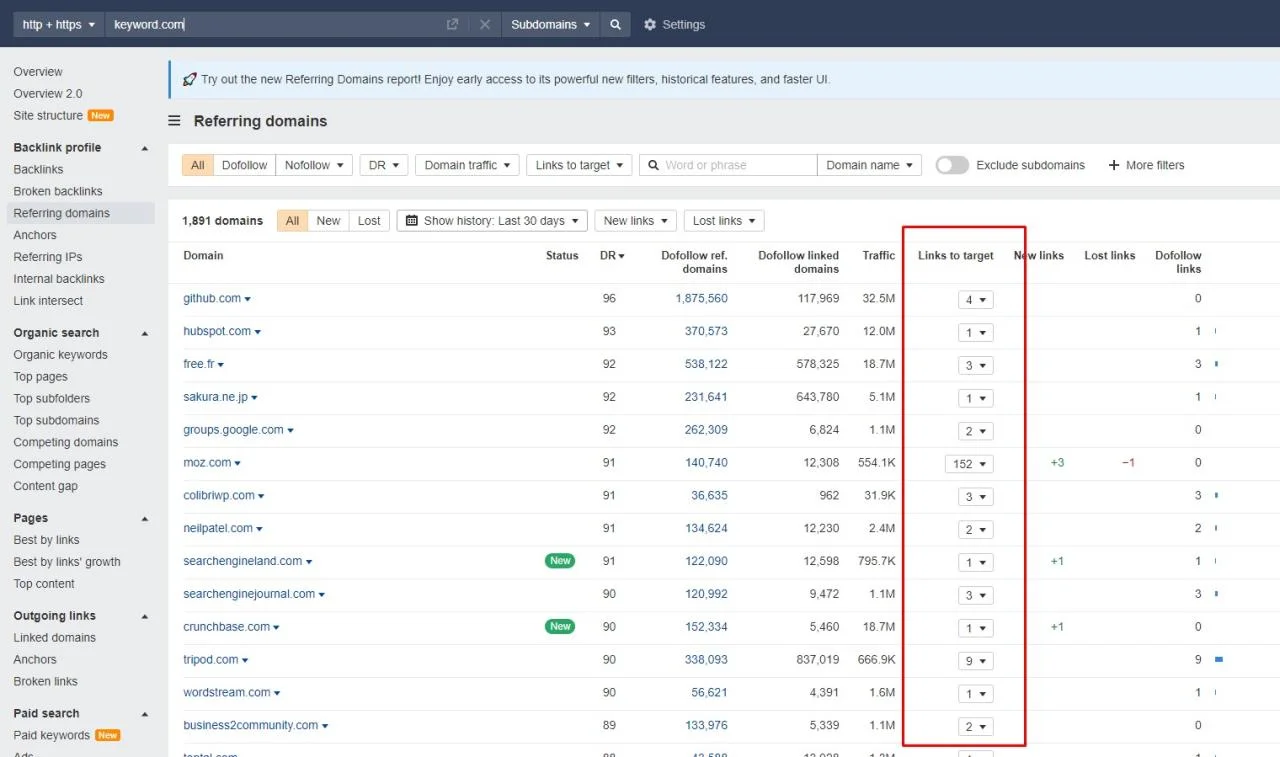1280x757 pixels.
Task: Click the More filters button
Action: 1146,164
